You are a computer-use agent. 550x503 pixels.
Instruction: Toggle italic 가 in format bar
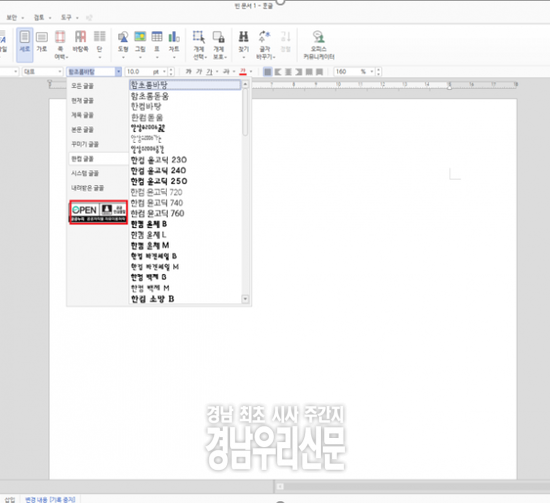click(x=199, y=72)
